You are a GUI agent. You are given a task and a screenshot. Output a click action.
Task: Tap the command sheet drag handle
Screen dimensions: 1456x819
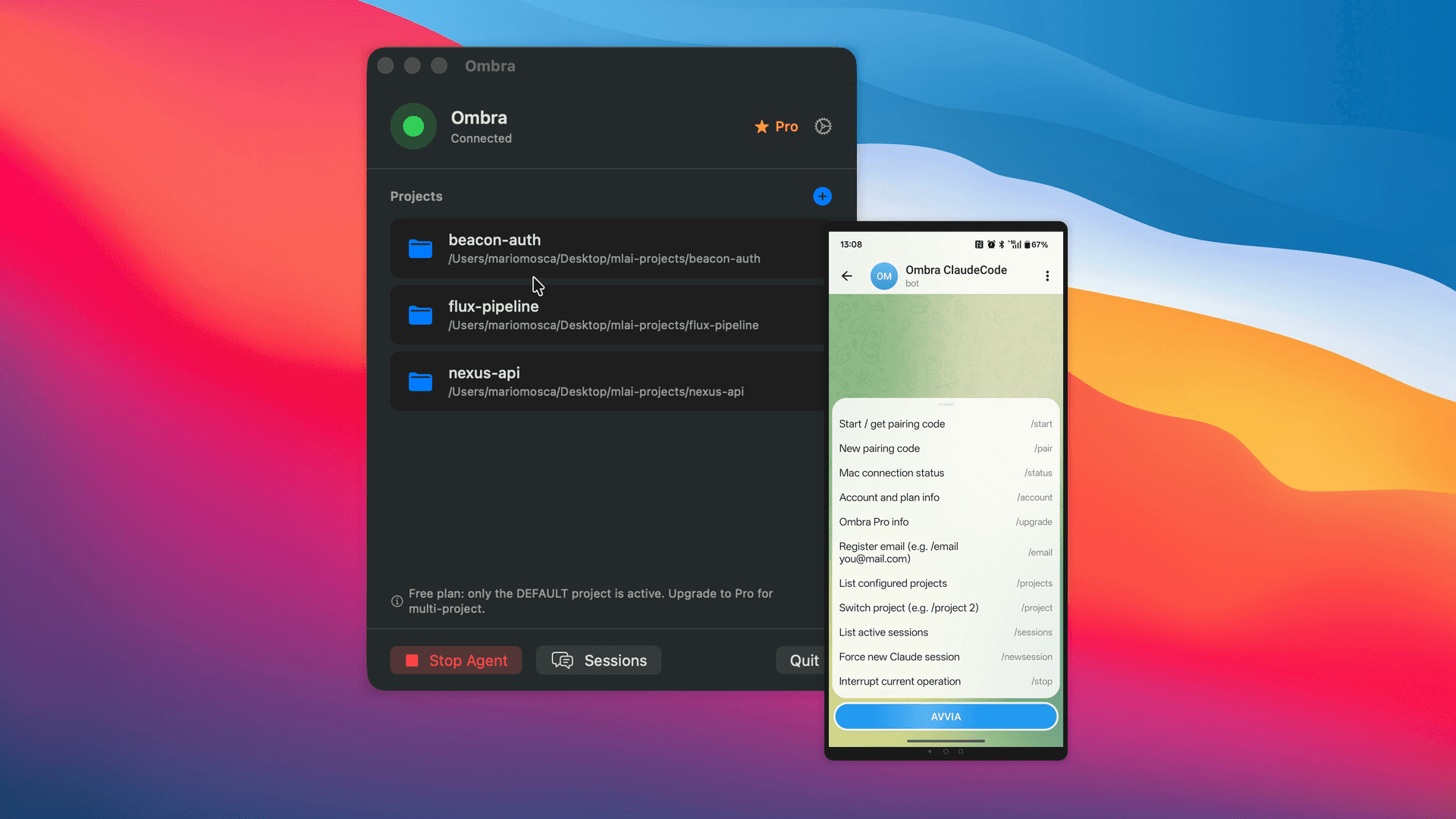pyautogui.click(x=946, y=405)
